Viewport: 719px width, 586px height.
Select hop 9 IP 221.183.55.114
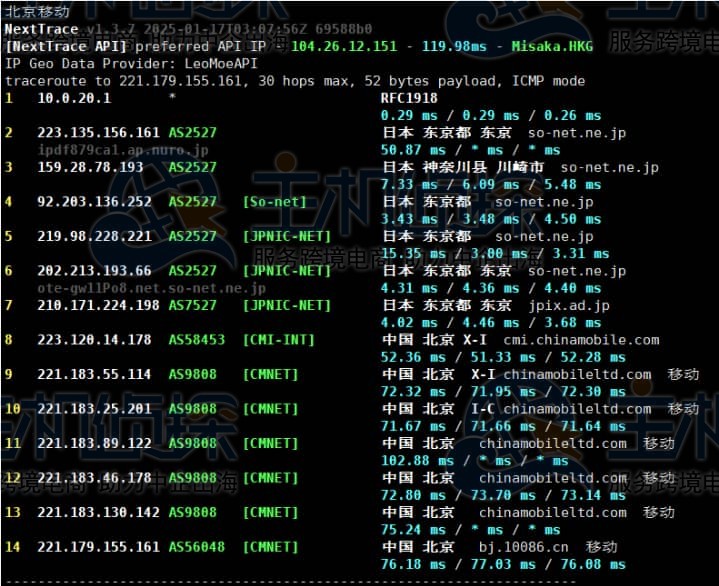click(94, 374)
